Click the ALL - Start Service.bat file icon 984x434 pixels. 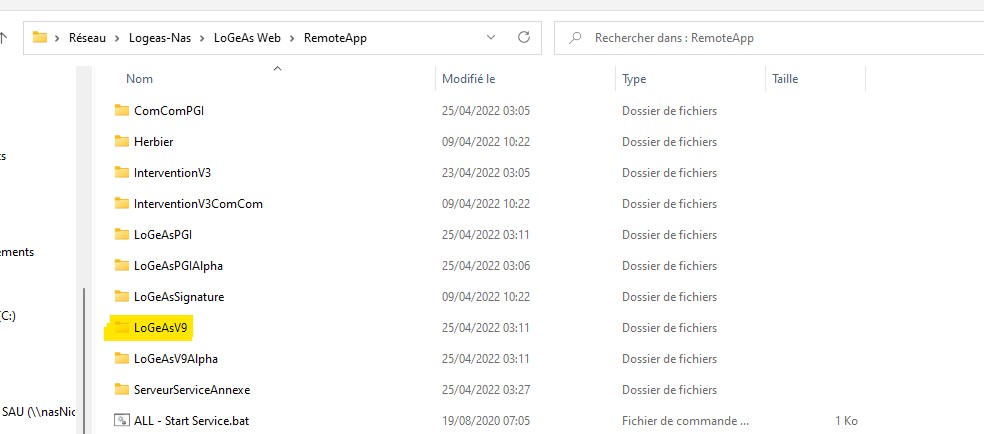(122, 420)
